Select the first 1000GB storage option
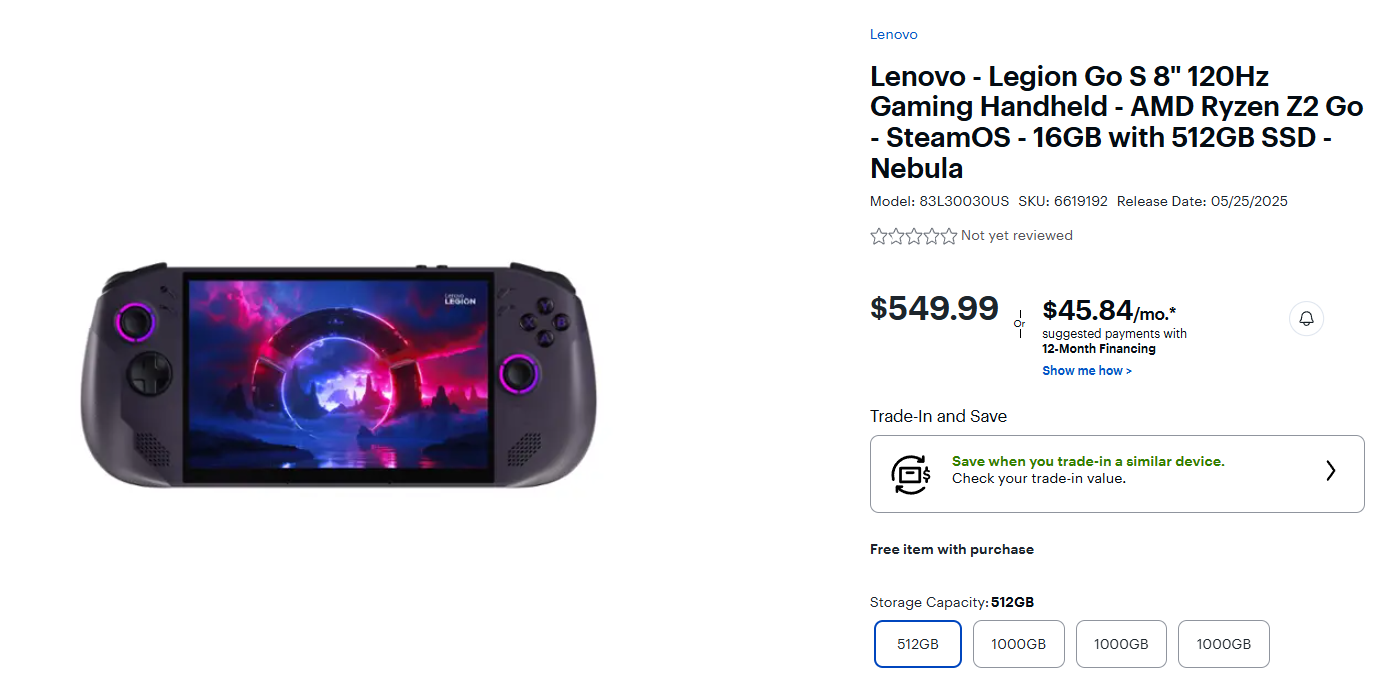Screen dimensions: 1382x695 click(1019, 644)
